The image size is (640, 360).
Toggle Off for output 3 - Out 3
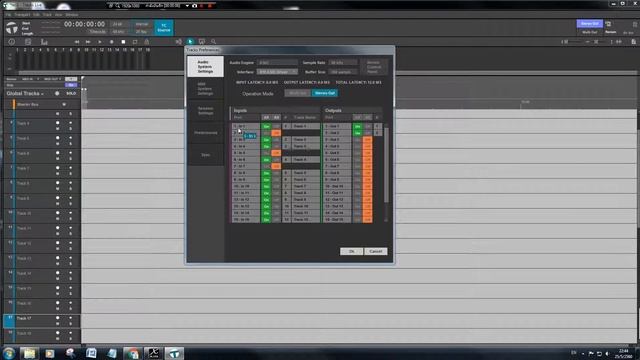coord(367,140)
